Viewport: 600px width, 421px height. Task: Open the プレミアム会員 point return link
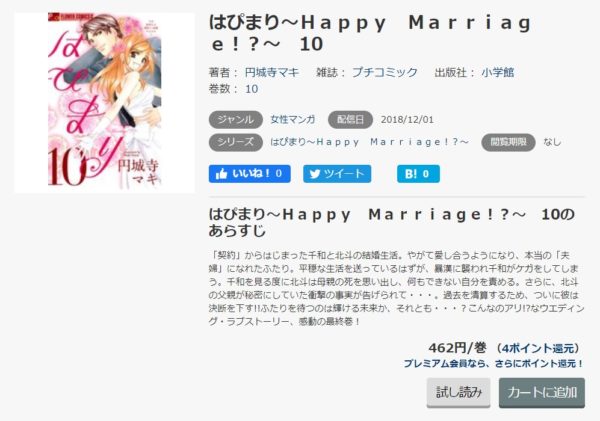coord(494,363)
